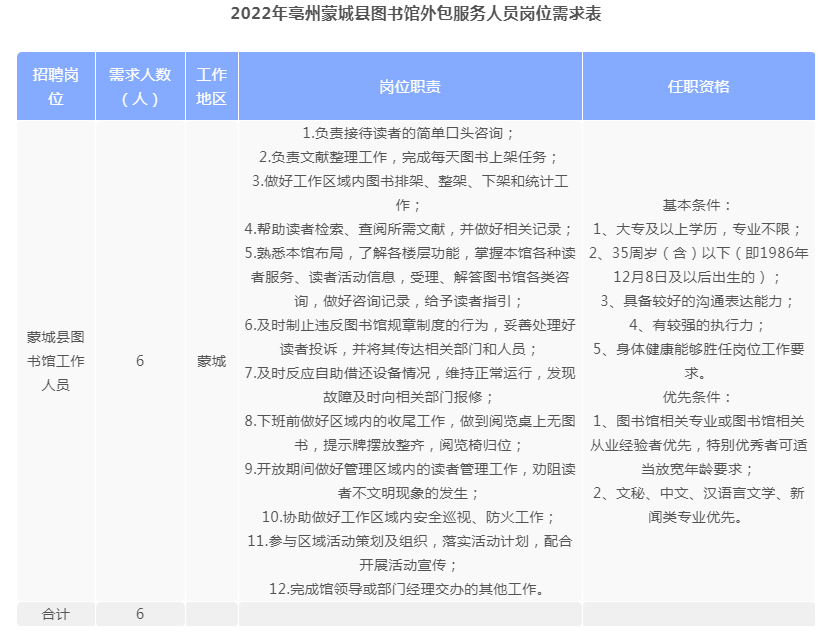Screen dimensions: 820x634
Task: Click the 任职资格 column header
Action: click(x=699, y=86)
